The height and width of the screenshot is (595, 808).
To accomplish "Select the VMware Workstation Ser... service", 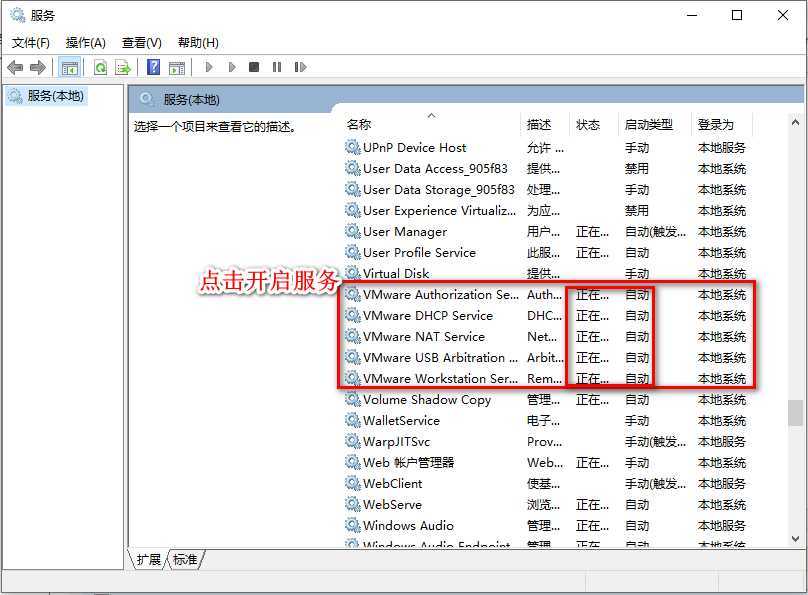I will pyautogui.click(x=440, y=379).
